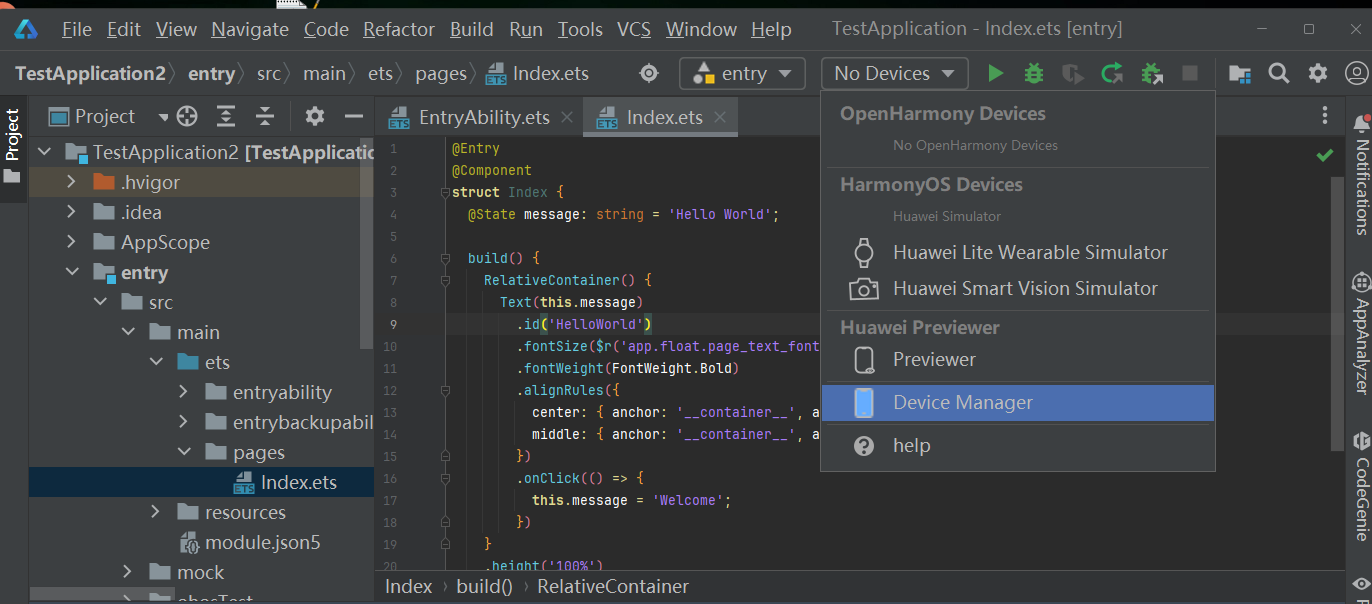
Task: Choose Huawei Lite Wearable Simulator
Action: pyautogui.click(x=1018, y=253)
